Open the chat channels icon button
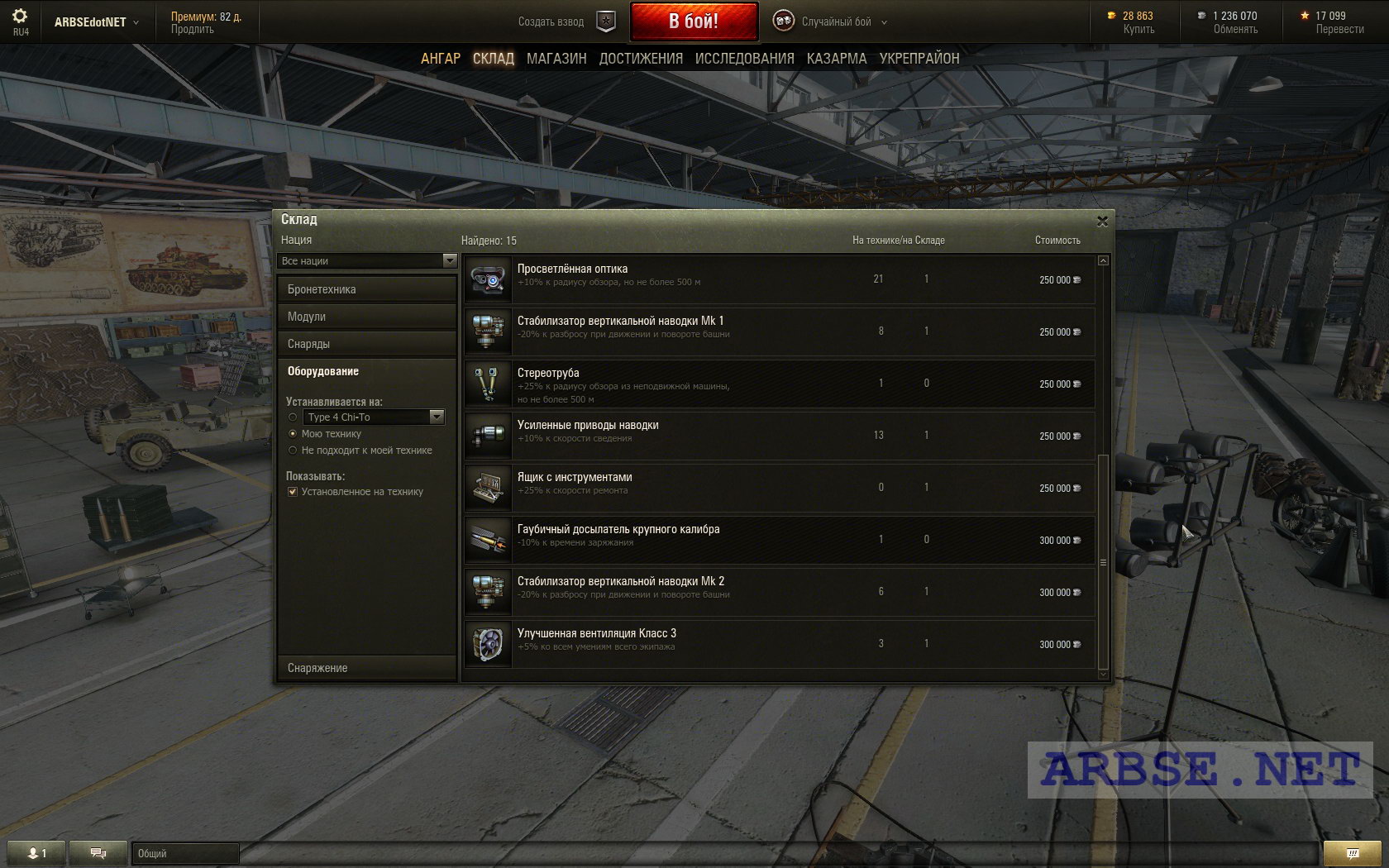 point(98,853)
